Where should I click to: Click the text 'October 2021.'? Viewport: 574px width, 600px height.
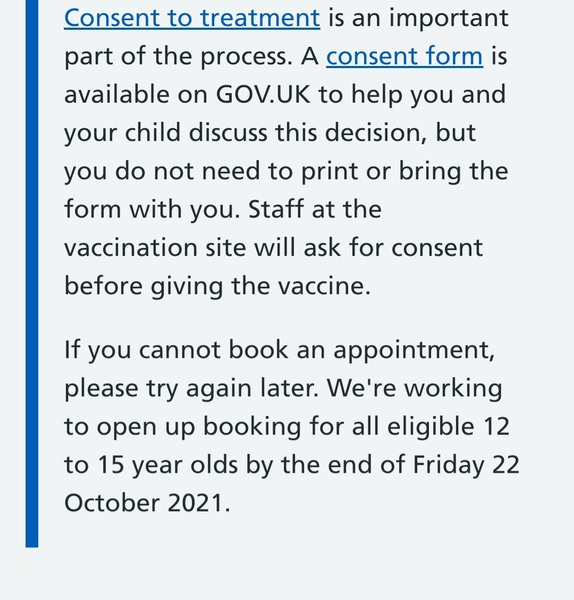(147, 503)
